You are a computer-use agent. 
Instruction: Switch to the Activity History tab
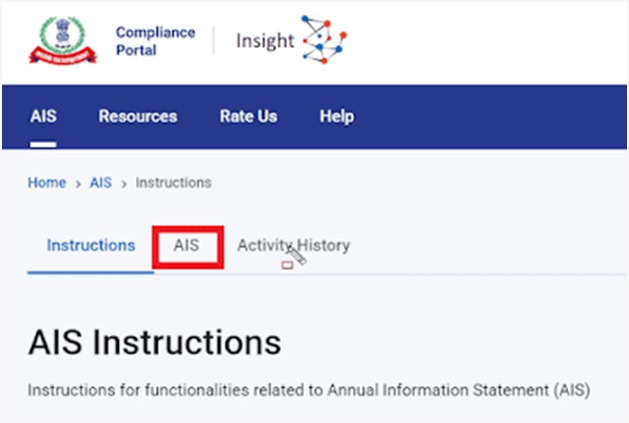[294, 245]
